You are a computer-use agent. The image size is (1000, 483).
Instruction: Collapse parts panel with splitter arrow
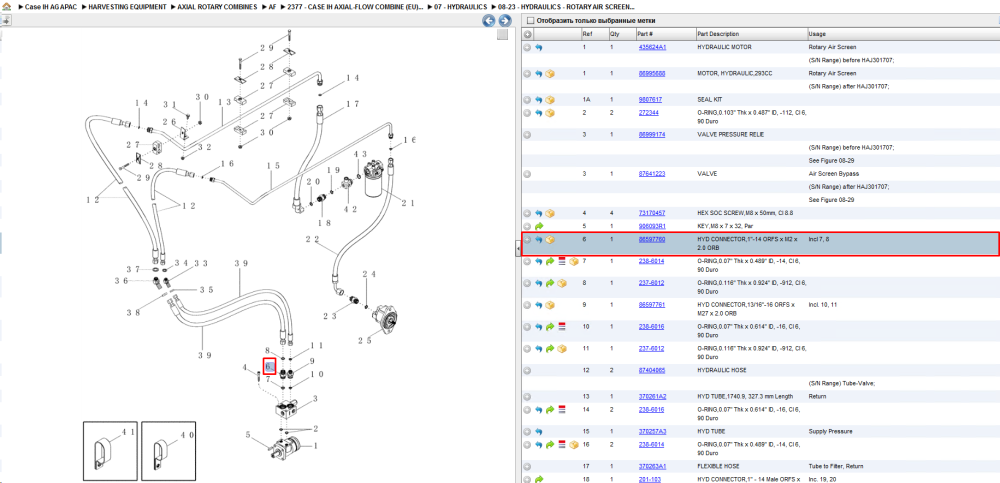click(518, 250)
